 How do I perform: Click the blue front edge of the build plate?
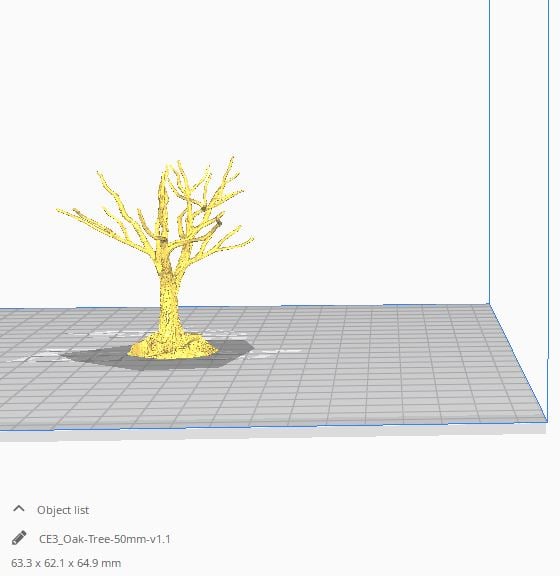coord(272,426)
